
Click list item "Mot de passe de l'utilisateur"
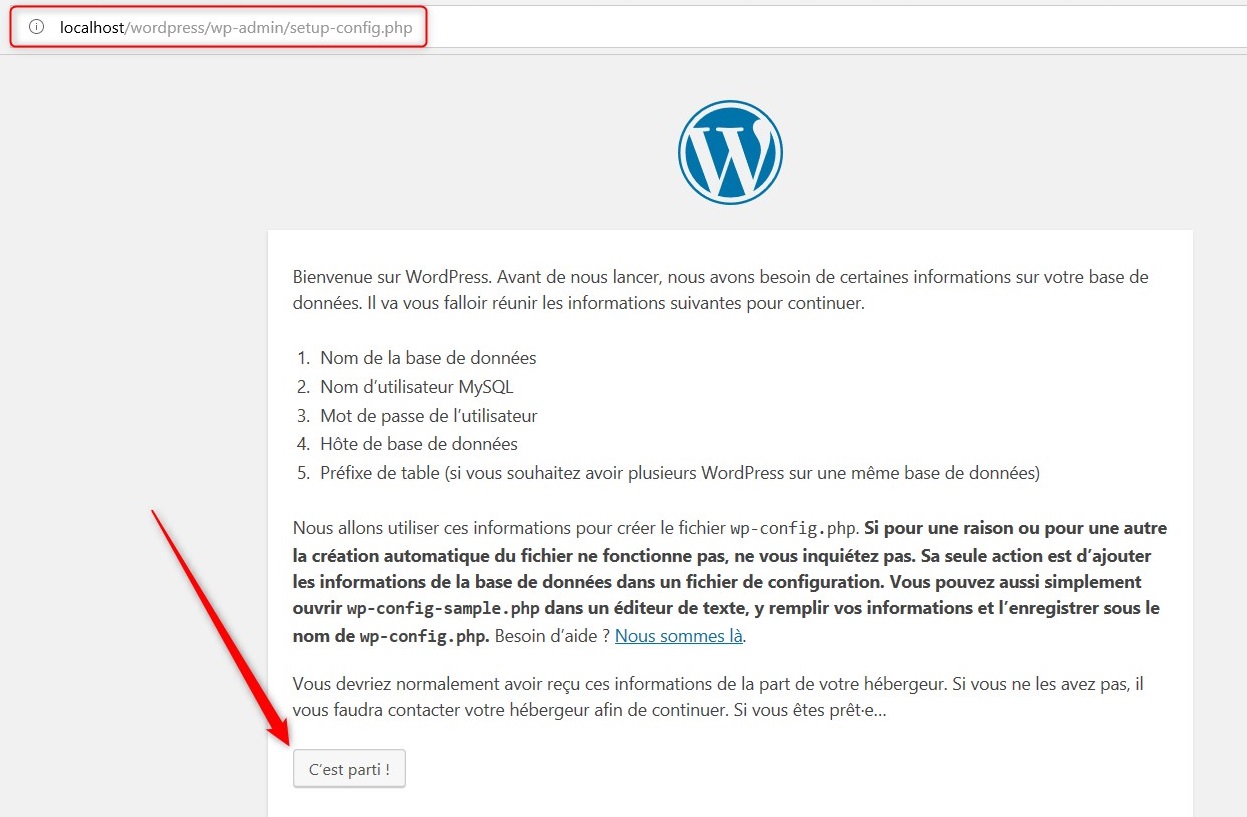(428, 416)
